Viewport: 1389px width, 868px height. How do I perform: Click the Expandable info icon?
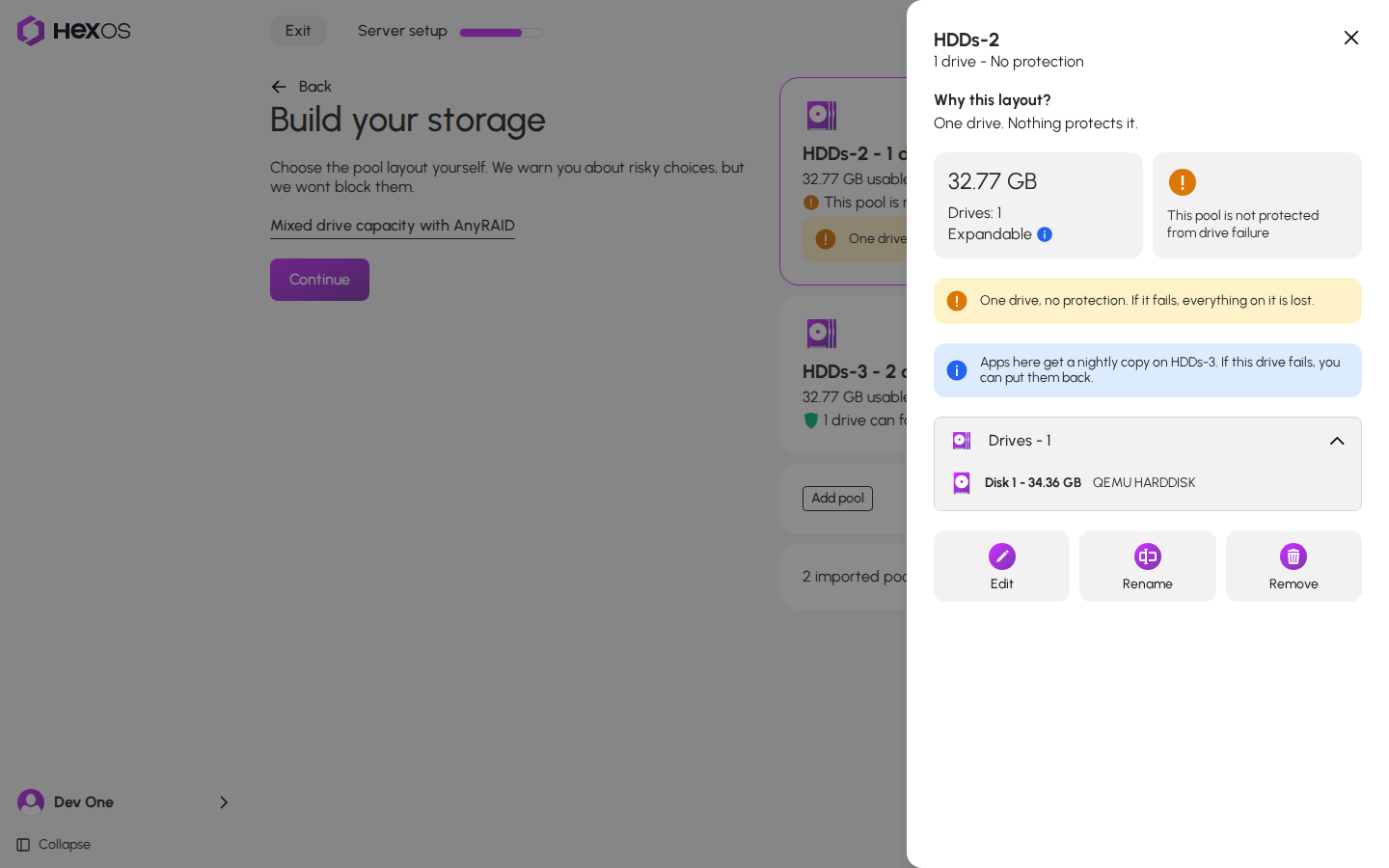(x=1045, y=234)
